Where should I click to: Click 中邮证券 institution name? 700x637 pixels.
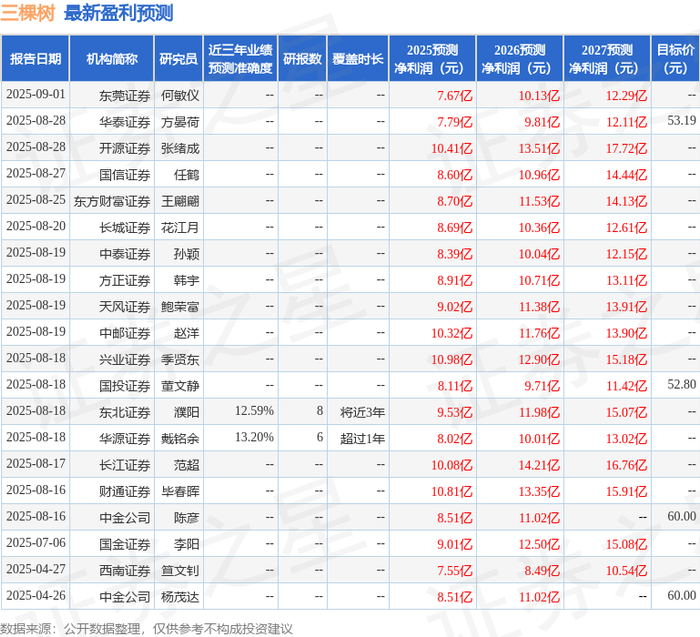(125, 333)
